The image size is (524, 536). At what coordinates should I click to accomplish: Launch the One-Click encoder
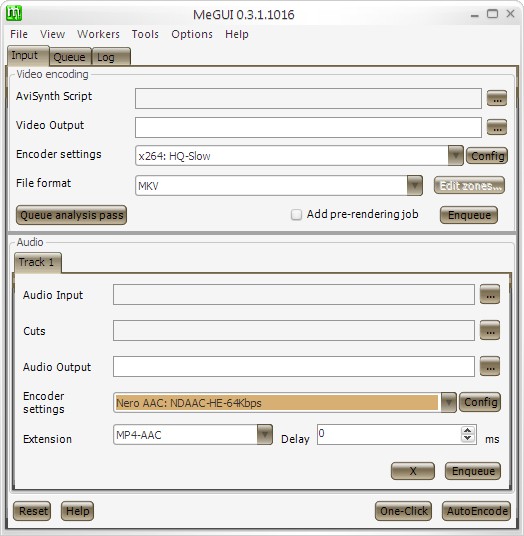tap(403, 511)
